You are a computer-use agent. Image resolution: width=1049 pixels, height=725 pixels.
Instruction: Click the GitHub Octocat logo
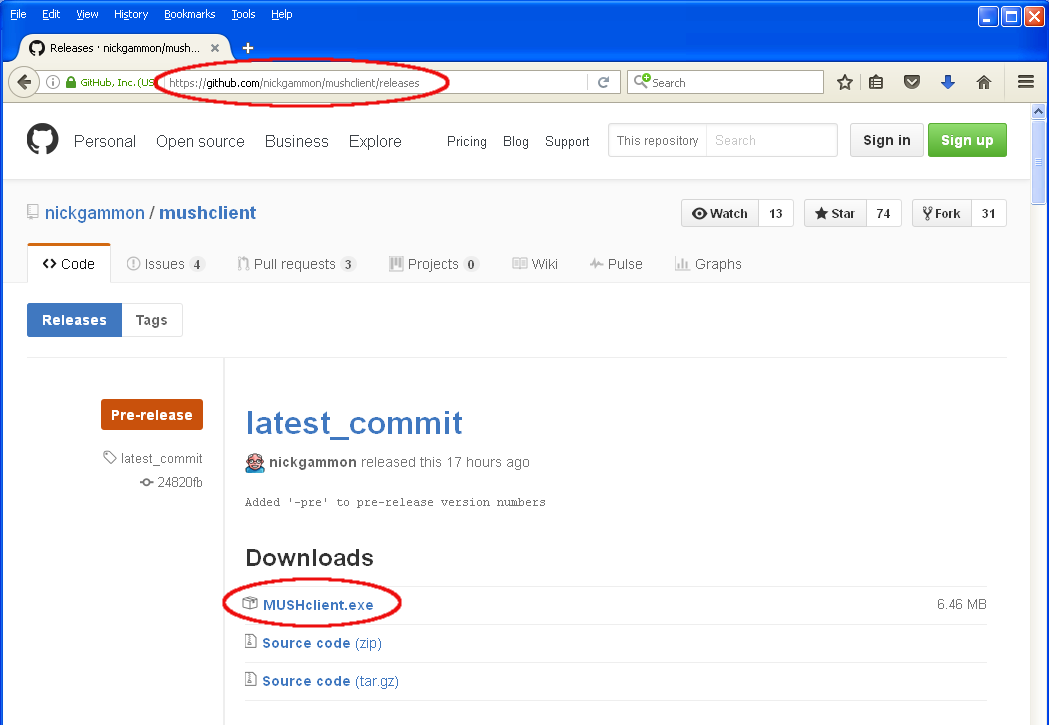tap(42, 140)
